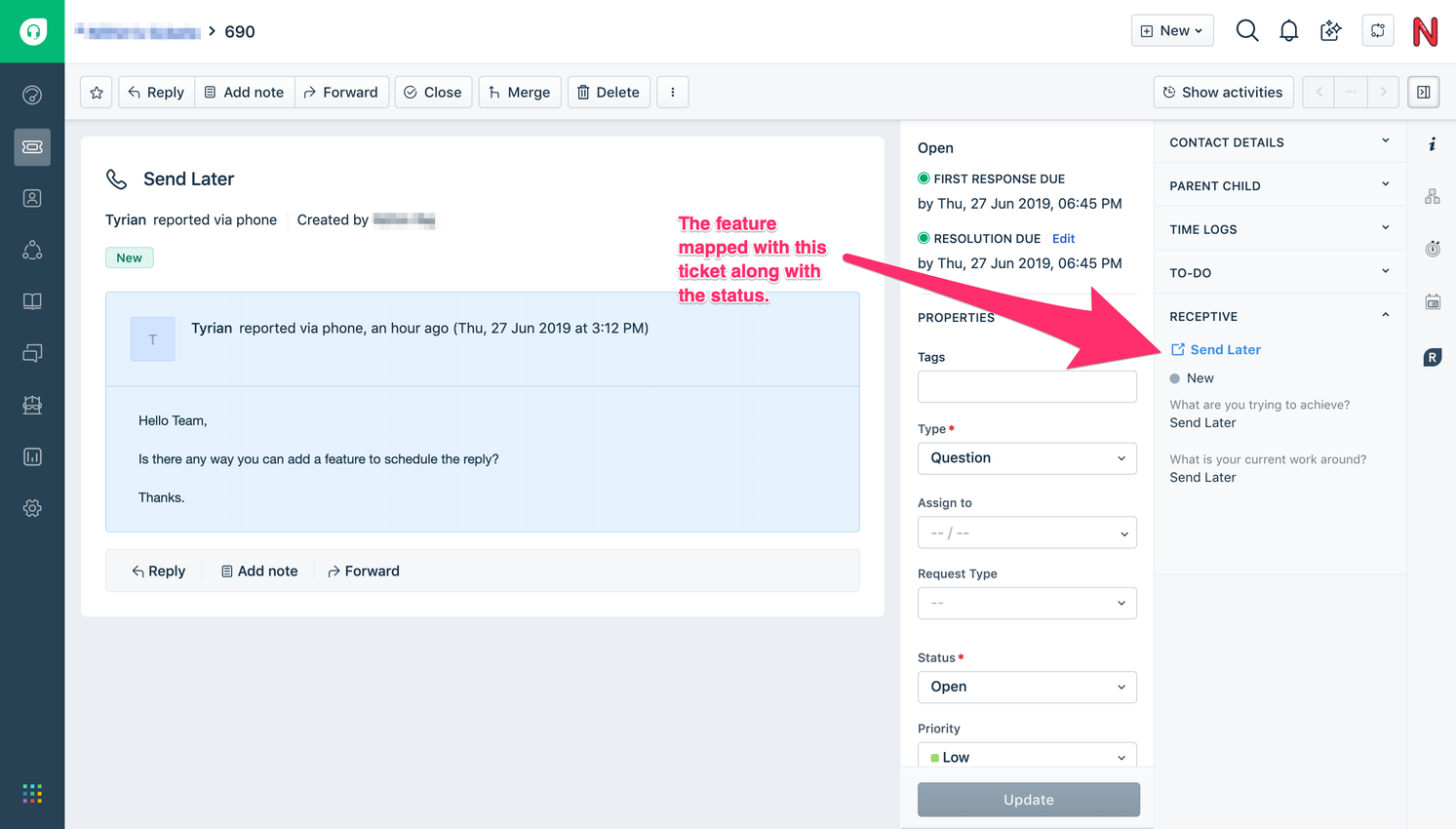Open the Receptive app panel icon

(1432, 356)
